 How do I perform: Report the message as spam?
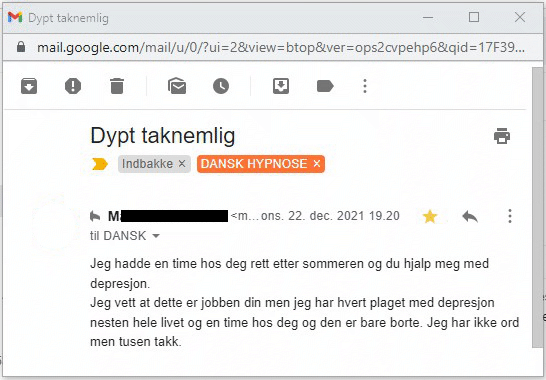coord(73,86)
